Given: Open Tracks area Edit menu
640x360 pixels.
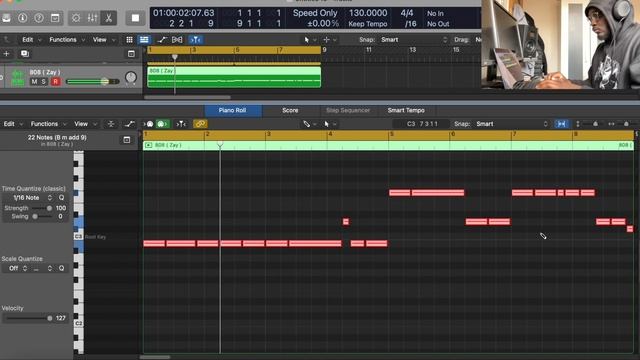Looking at the screenshot, I should (x=31, y=40).
